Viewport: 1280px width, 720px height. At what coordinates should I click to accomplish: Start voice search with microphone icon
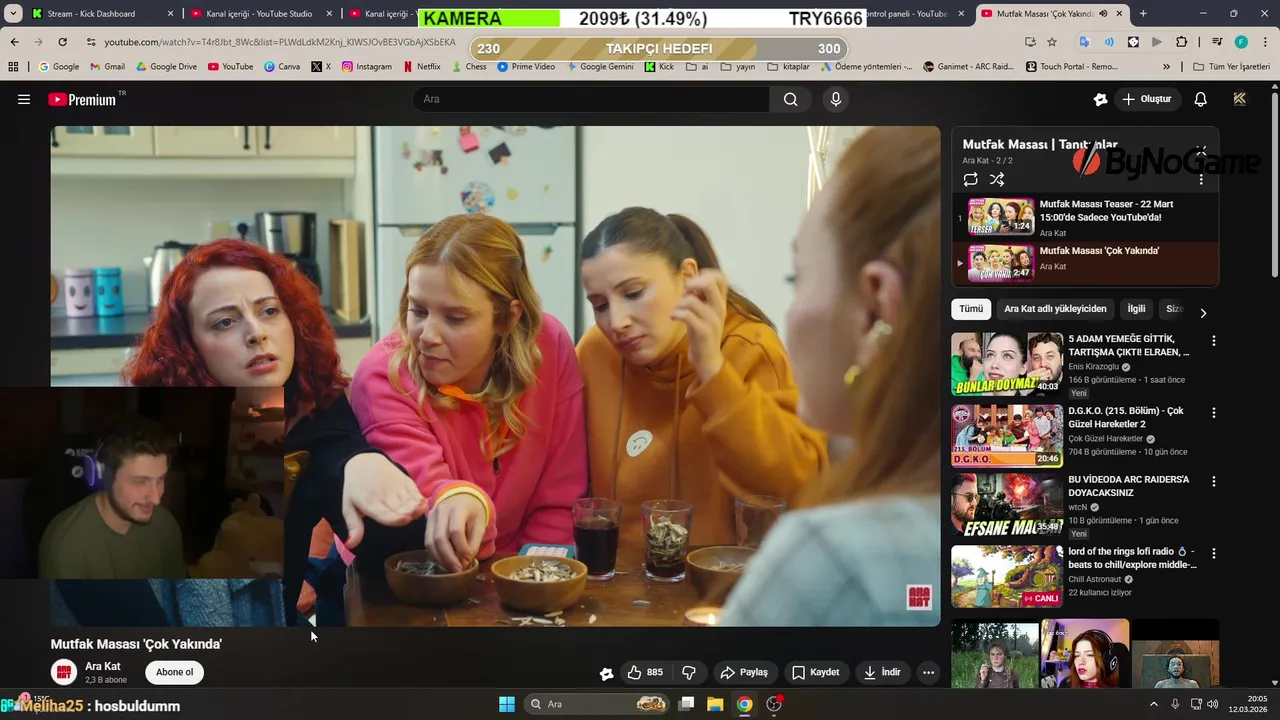coord(836,99)
